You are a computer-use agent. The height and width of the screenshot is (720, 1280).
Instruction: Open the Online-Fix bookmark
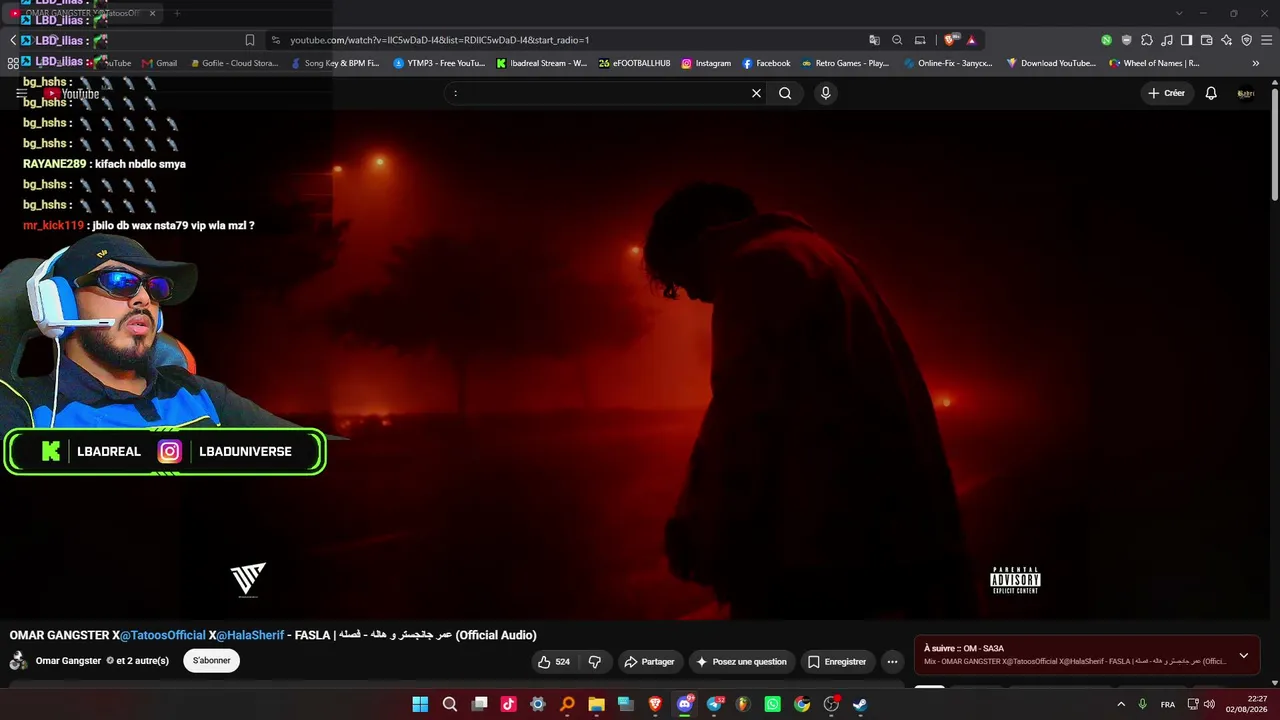[x=949, y=63]
